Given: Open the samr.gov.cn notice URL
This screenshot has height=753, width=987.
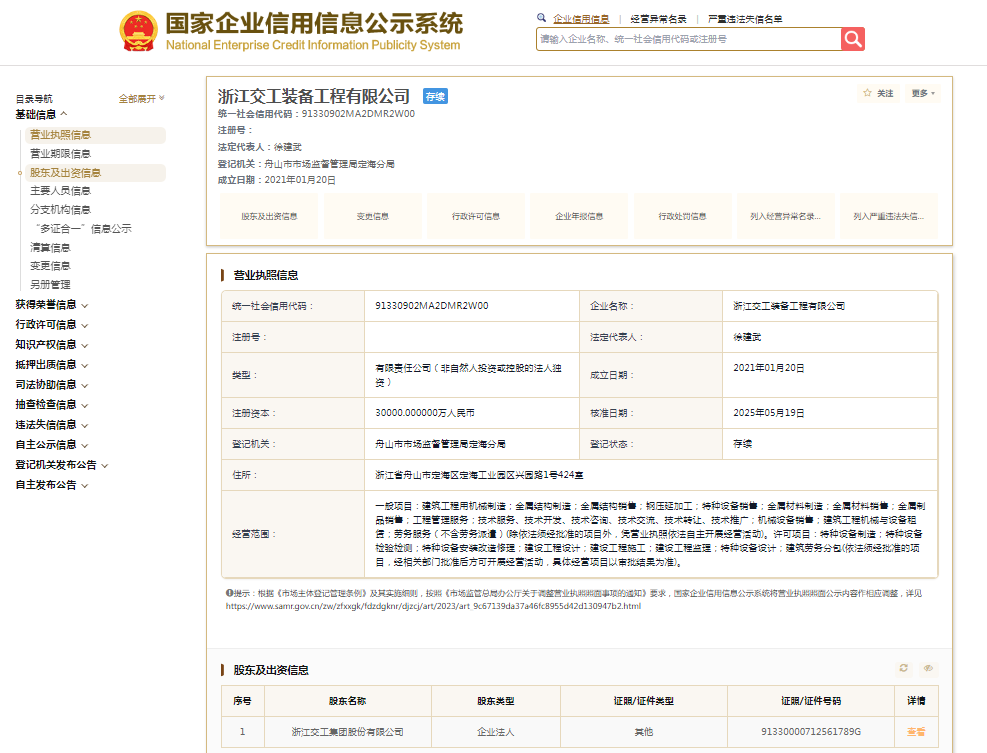Looking at the screenshot, I should click(432, 606).
